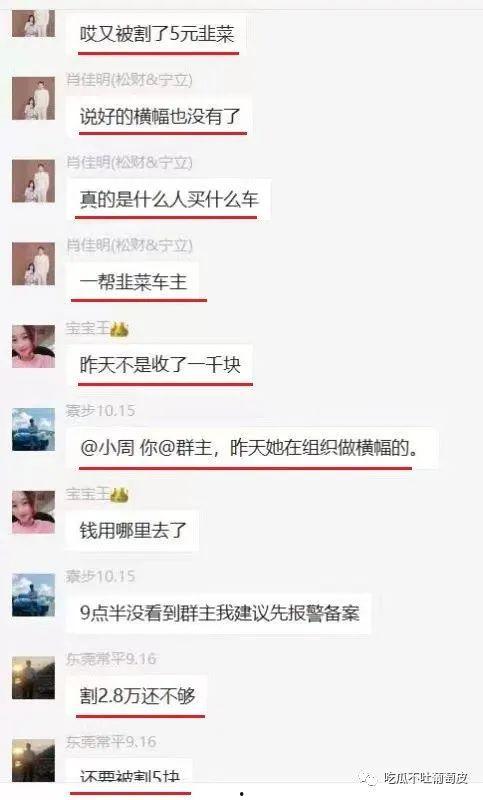Open avatar beside the "@小周 你@群主" message
483x800 pixels.
pyautogui.click(x=33, y=429)
